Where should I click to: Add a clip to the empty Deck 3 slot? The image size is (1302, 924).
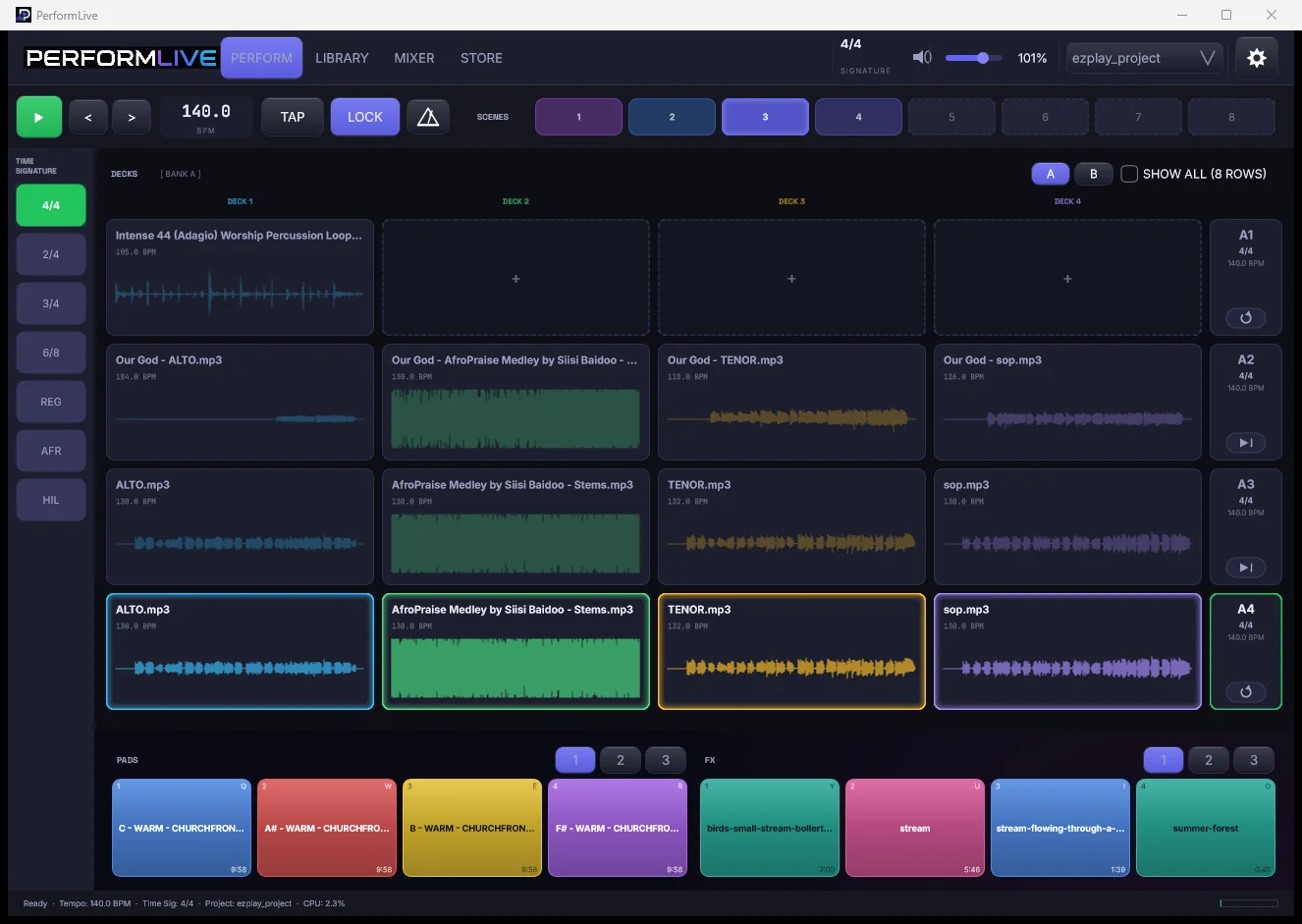pyautogui.click(x=791, y=278)
